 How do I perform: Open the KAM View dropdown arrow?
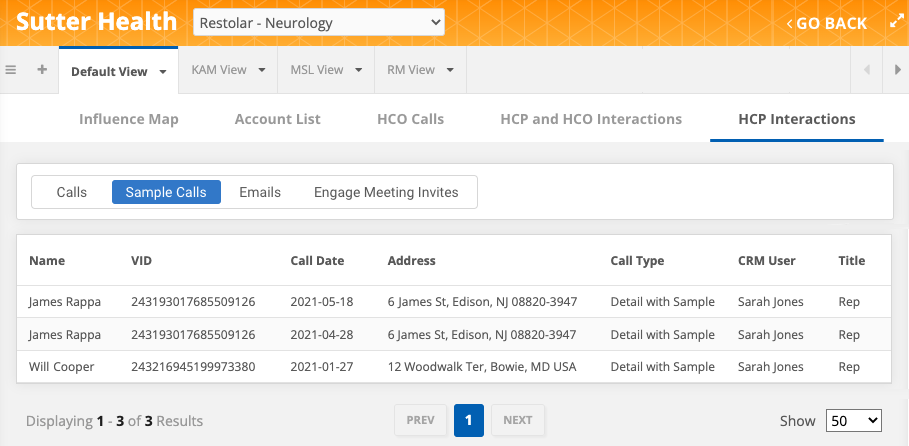pyautogui.click(x=262, y=70)
